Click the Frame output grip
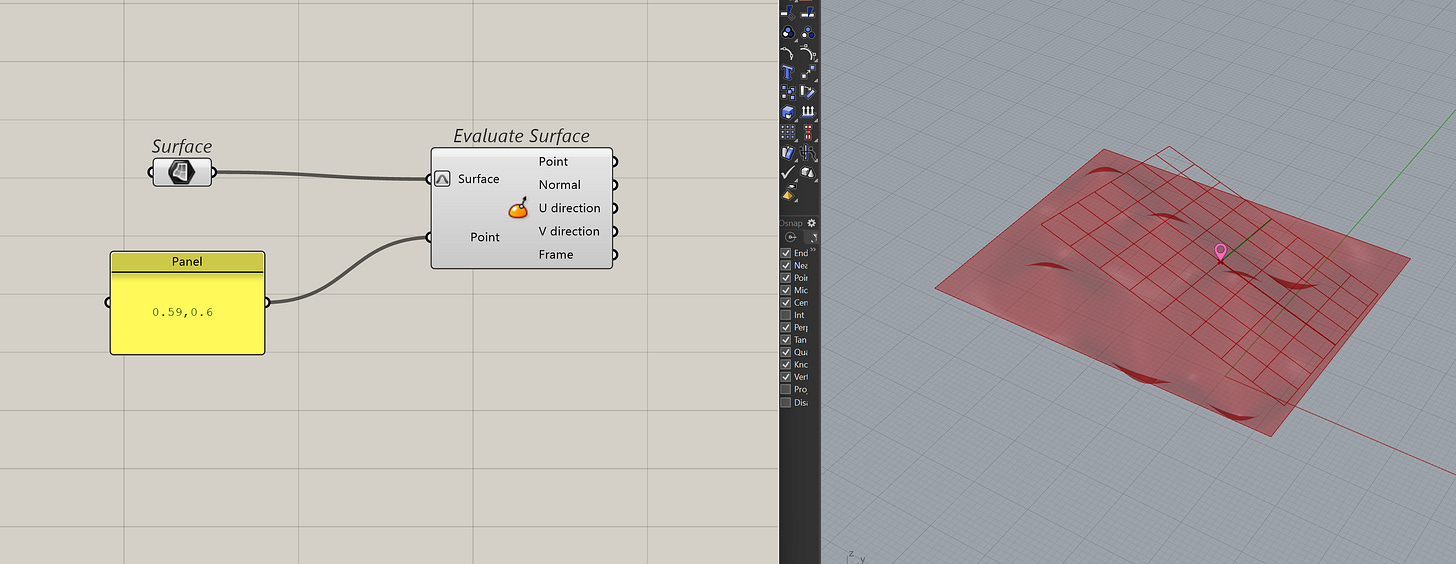 (x=615, y=254)
